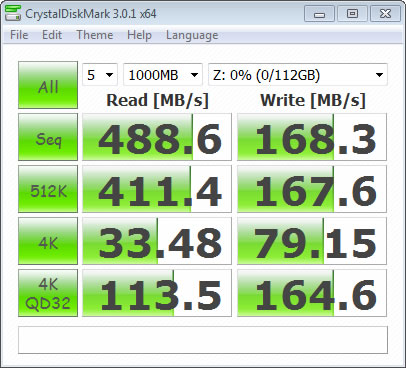Image resolution: width=406 pixels, height=368 pixels.
Task: Close the CrystalDiskMark window
Action: pyautogui.click(x=385, y=14)
